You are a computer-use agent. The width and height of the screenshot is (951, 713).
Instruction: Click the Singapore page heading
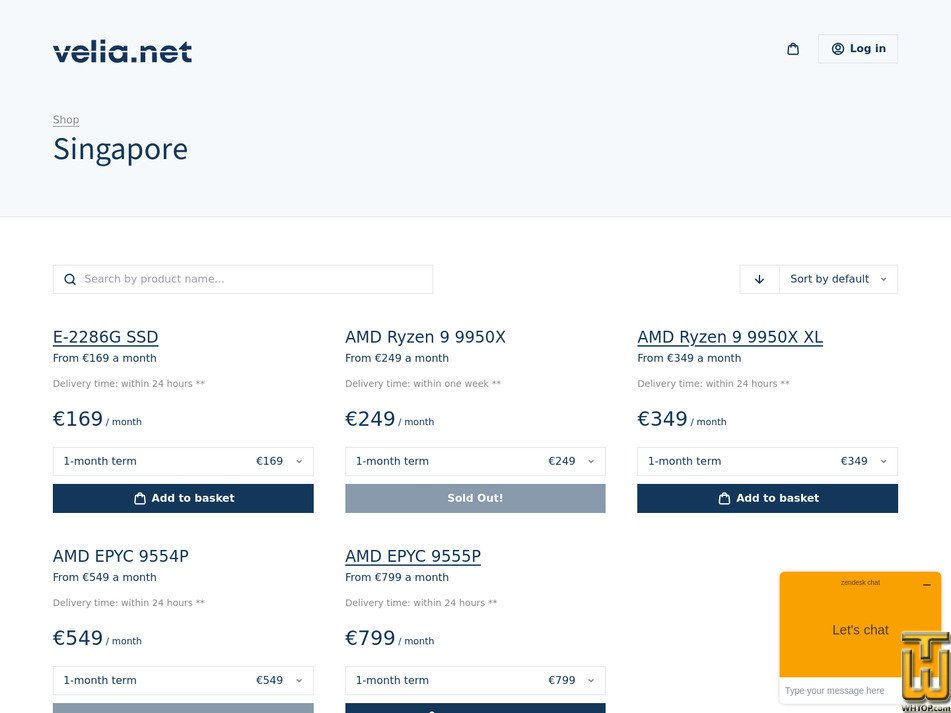point(120,149)
